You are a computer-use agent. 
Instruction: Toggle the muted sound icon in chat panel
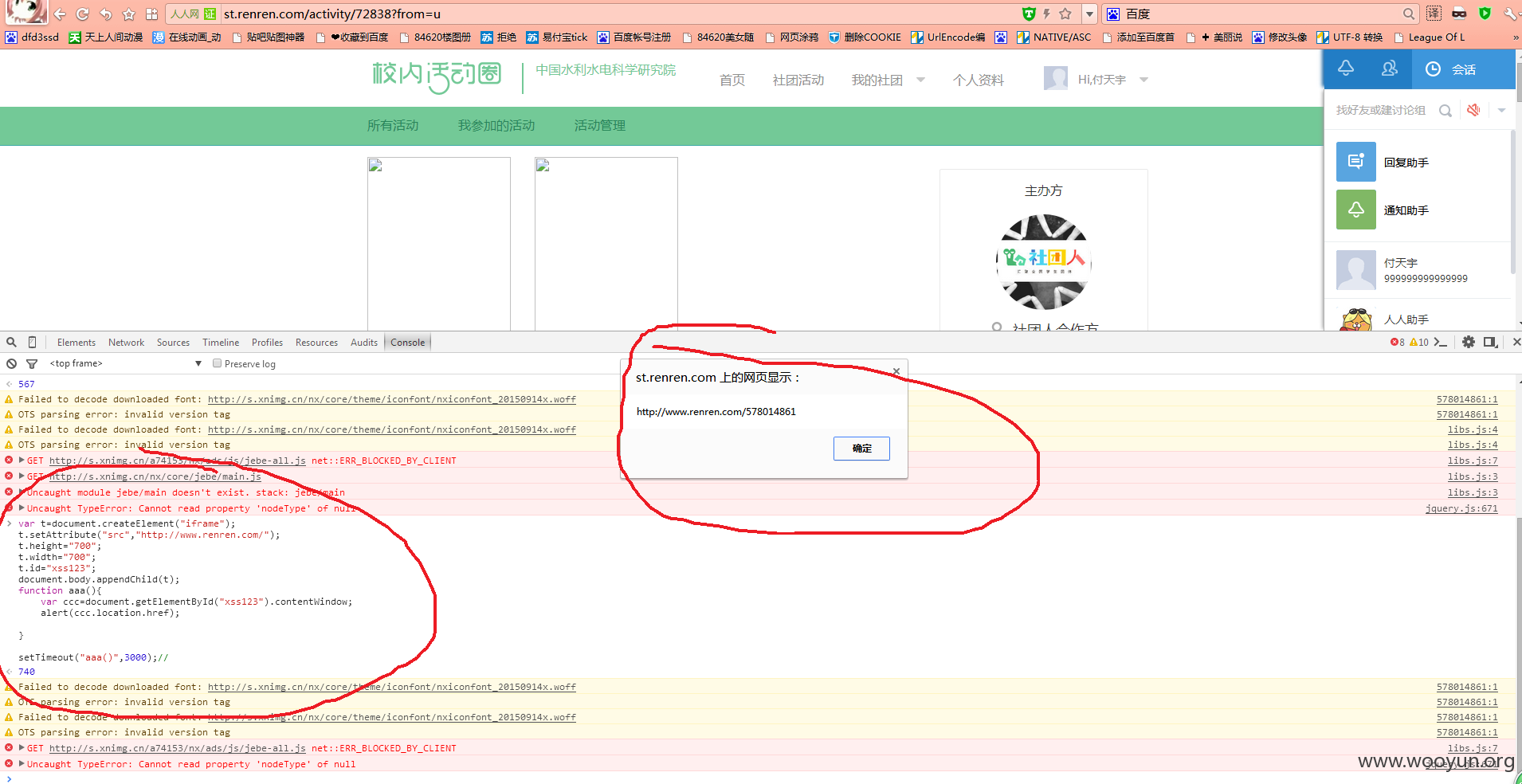[1473, 110]
